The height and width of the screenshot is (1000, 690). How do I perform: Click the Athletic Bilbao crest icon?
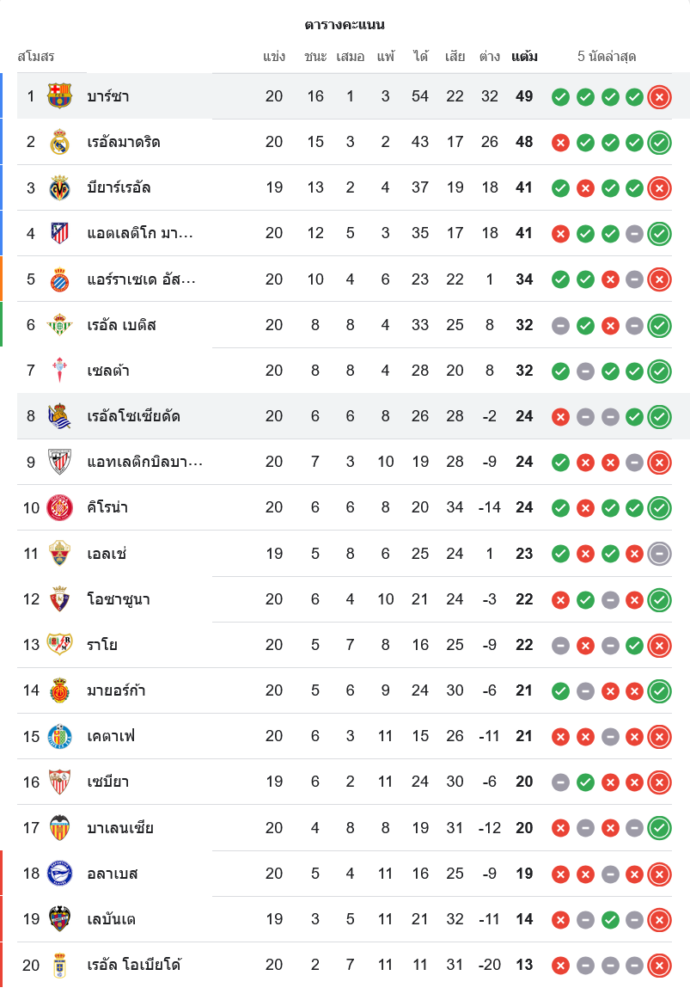(x=60, y=462)
